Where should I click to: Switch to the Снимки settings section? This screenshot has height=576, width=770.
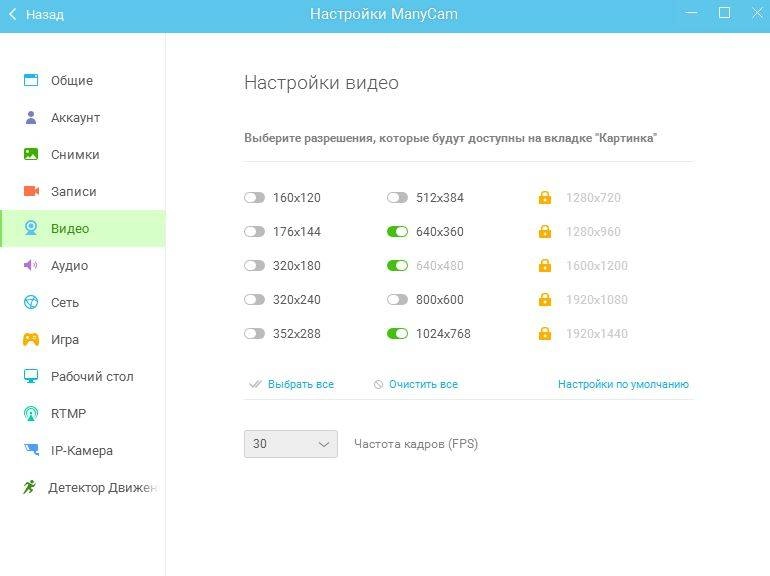tap(82, 154)
